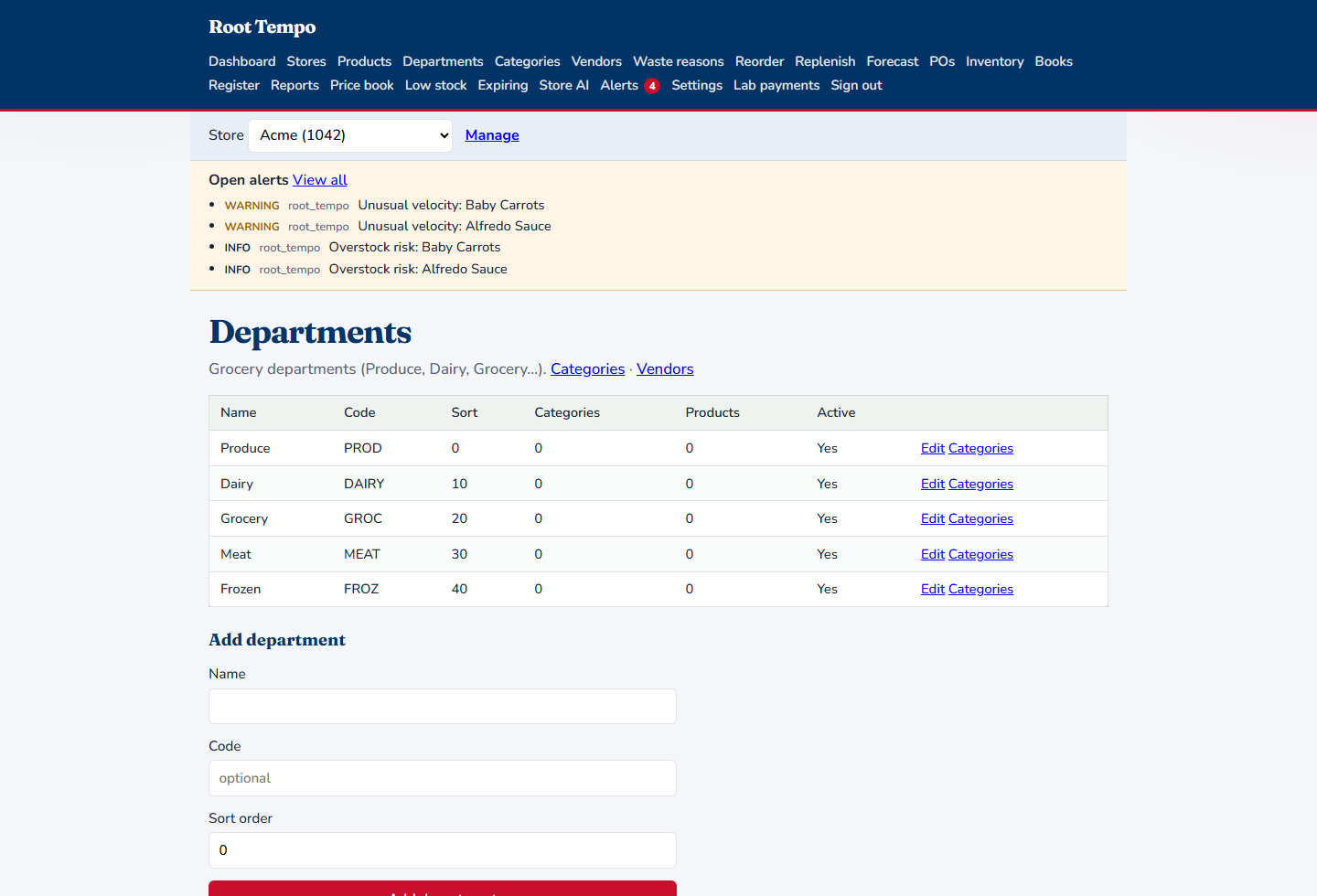Image resolution: width=1317 pixels, height=896 pixels.
Task: Go to POs
Action: click(x=942, y=61)
